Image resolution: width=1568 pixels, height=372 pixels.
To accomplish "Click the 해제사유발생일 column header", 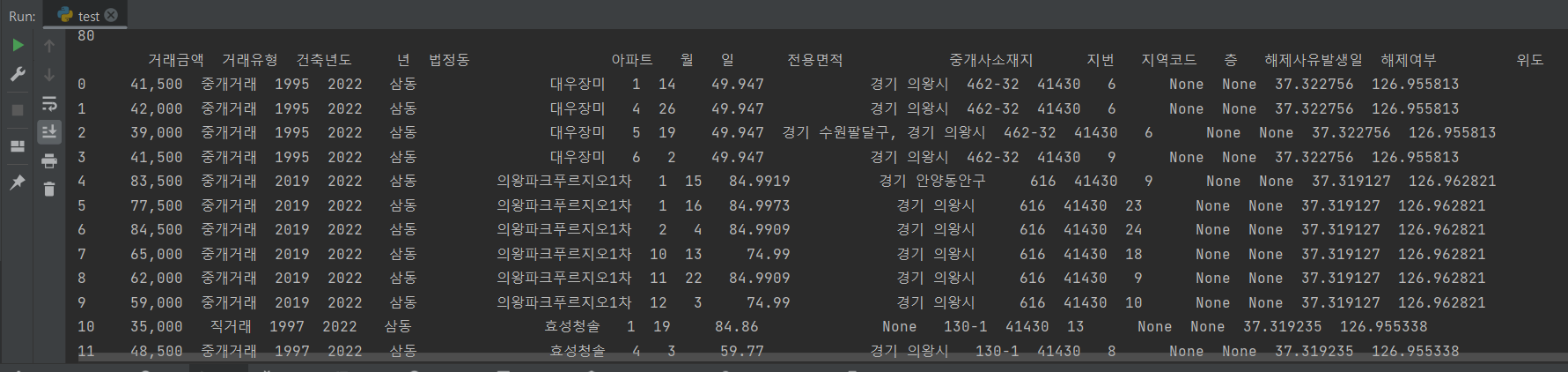I will click(x=1314, y=60).
